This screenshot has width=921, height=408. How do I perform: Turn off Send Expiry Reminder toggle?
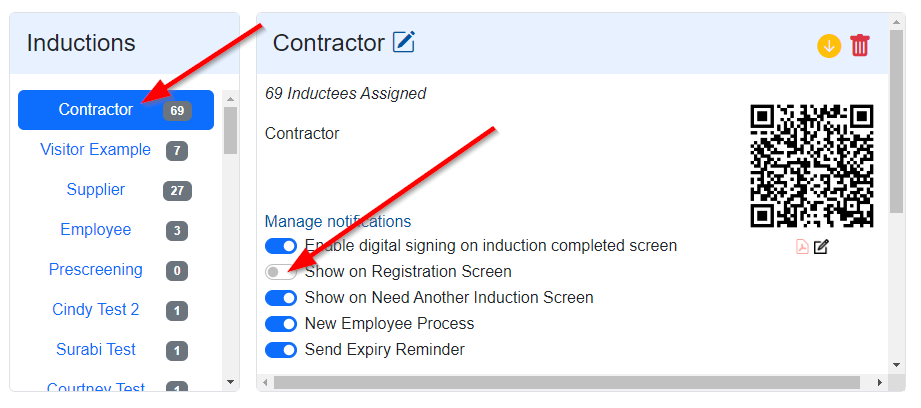tap(281, 350)
